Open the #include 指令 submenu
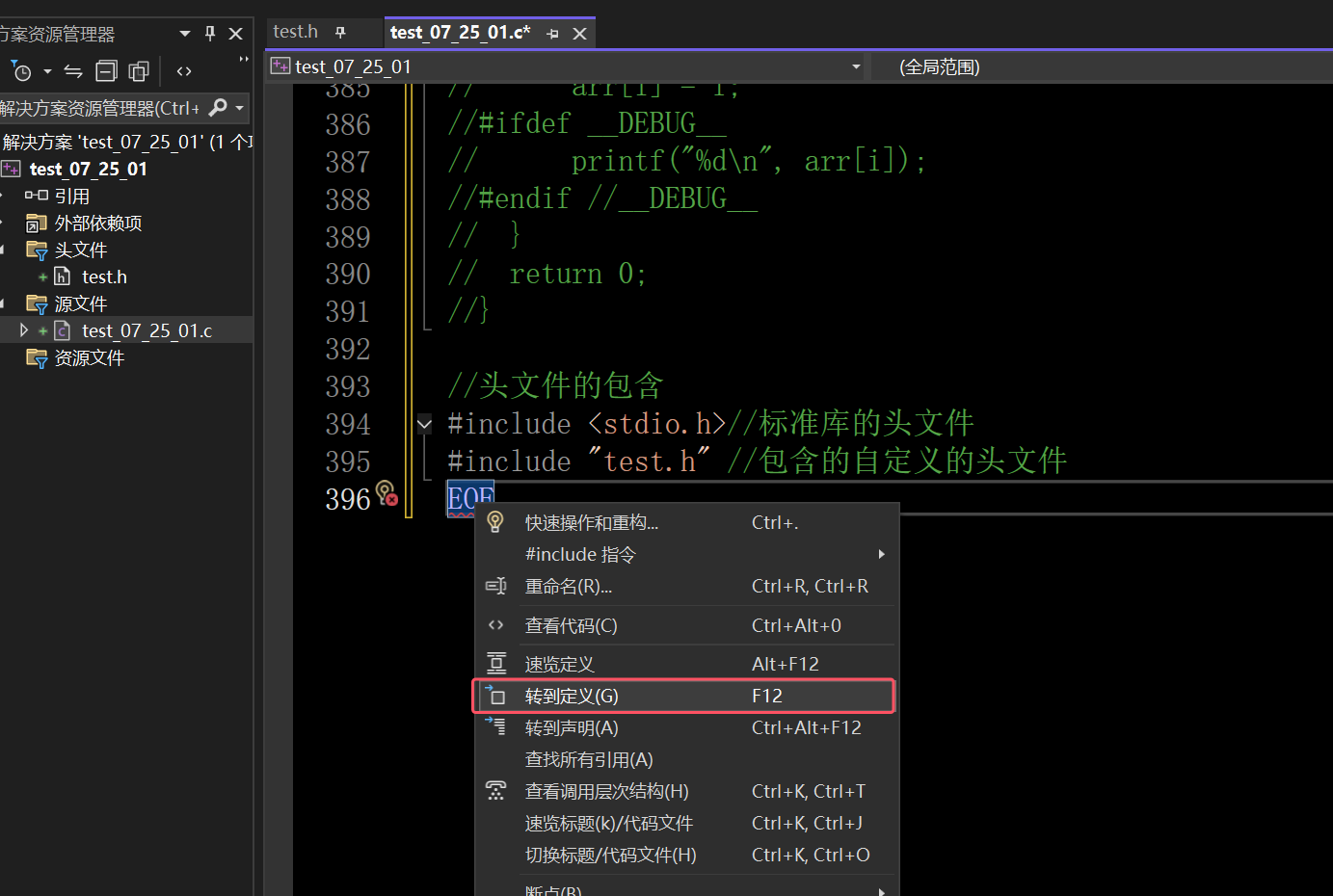1333x896 pixels. (687, 554)
